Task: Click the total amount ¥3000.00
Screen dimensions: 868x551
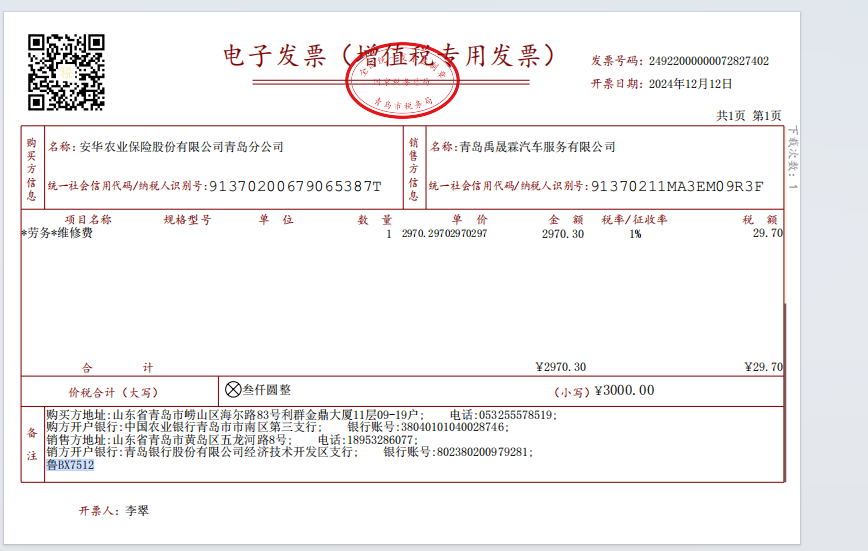Action: point(624,390)
